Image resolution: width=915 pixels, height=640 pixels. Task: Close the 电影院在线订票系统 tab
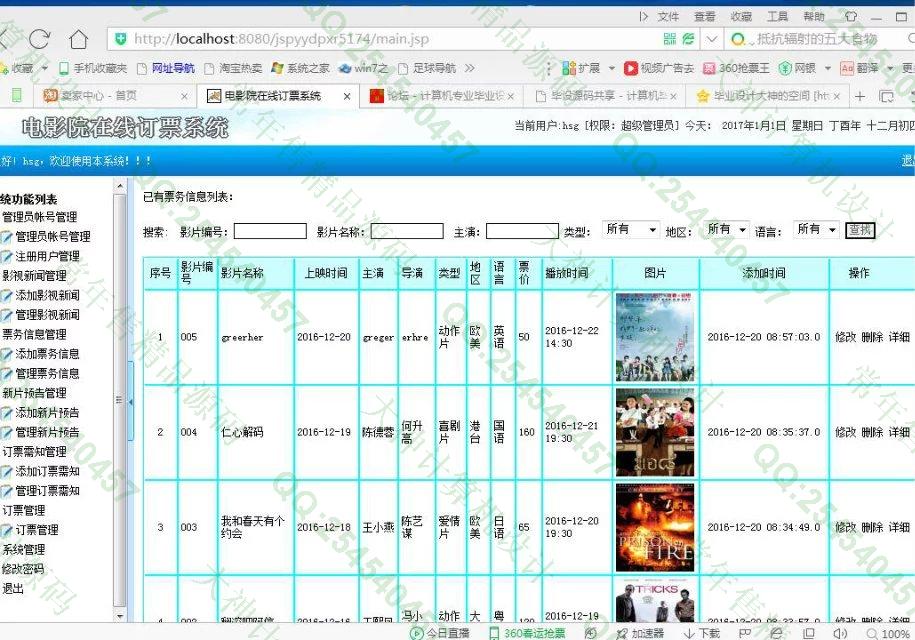coord(347,96)
